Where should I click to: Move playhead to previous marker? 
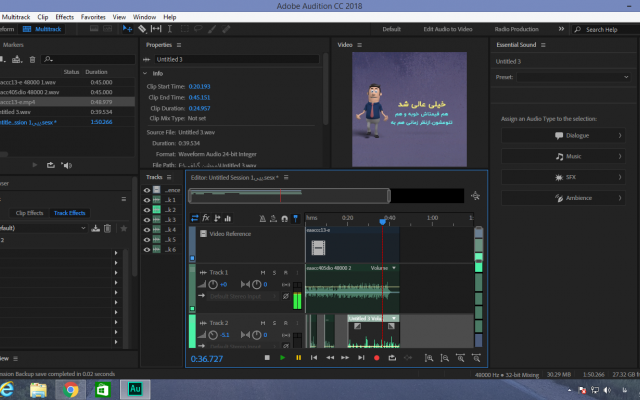[314, 358]
